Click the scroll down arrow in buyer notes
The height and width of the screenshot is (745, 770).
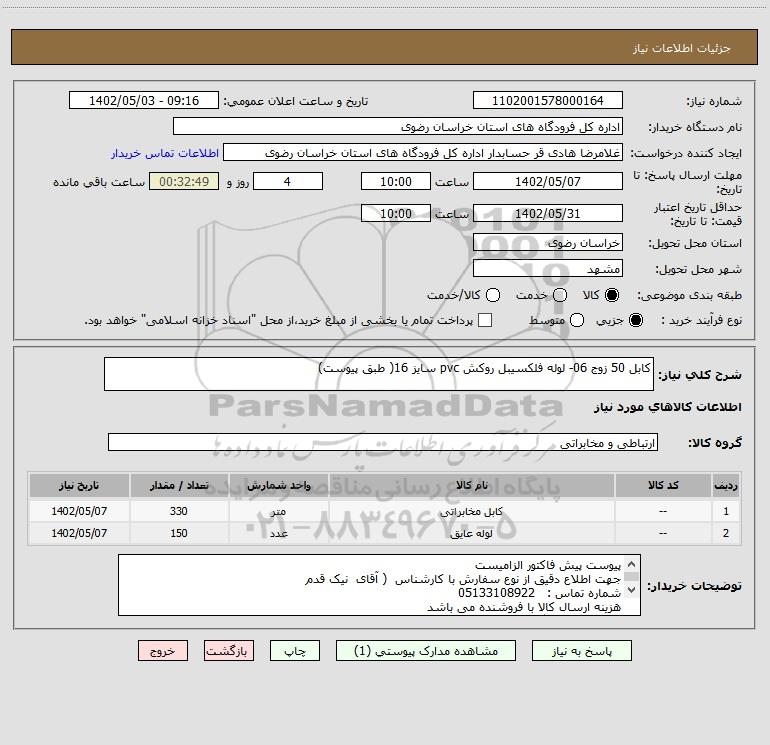(x=631, y=590)
